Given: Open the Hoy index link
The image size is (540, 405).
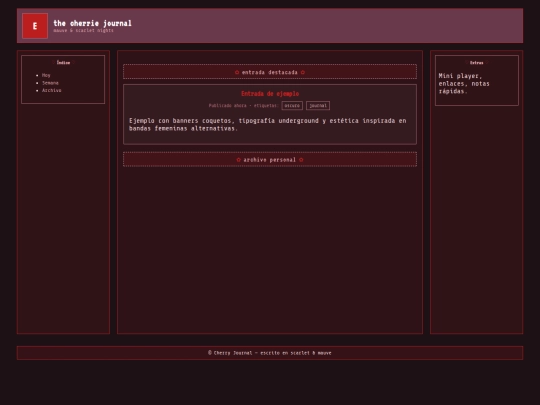Looking at the screenshot, I should click(46, 75).
